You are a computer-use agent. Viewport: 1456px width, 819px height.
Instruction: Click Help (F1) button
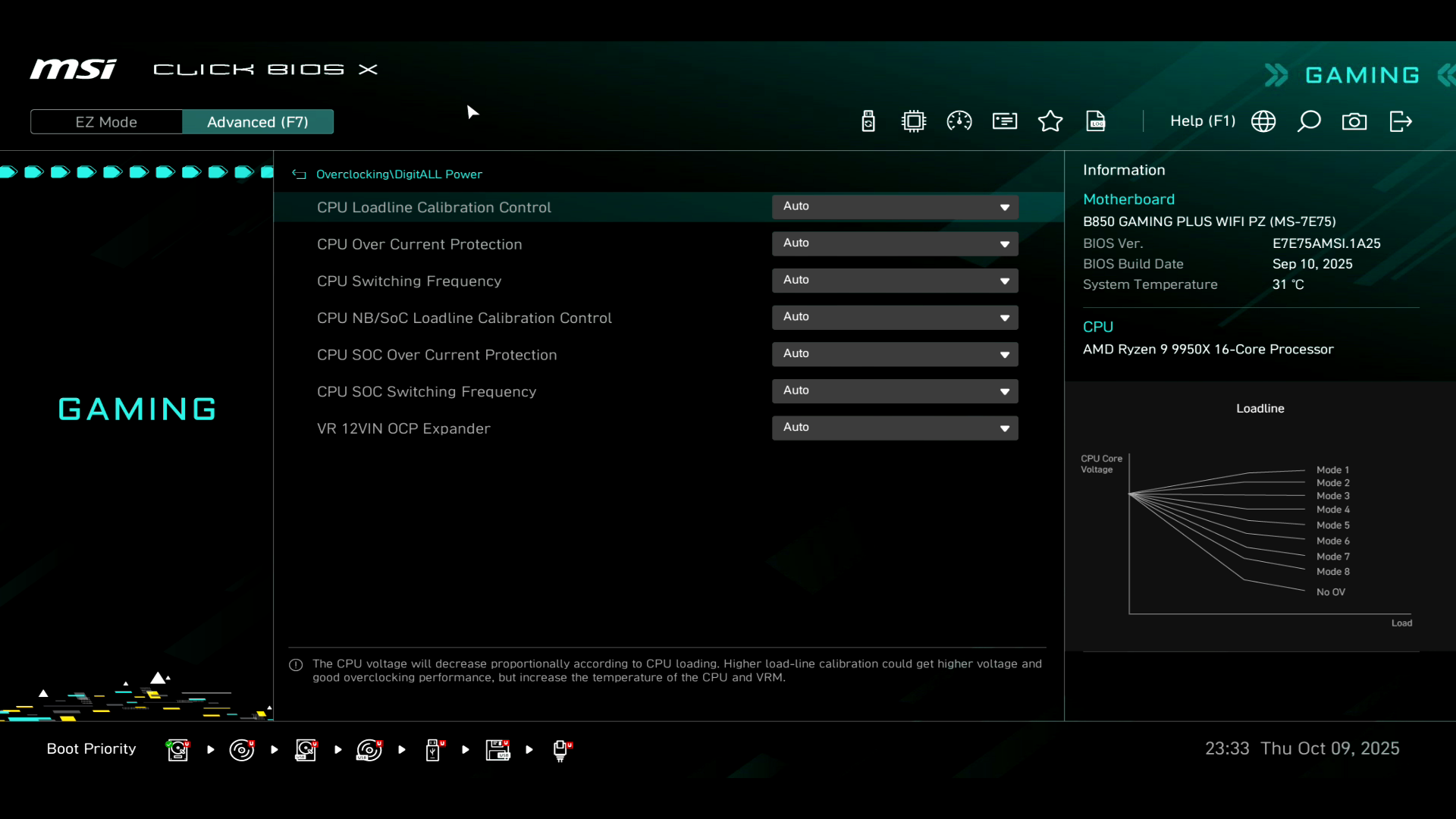coord(1202,121)
